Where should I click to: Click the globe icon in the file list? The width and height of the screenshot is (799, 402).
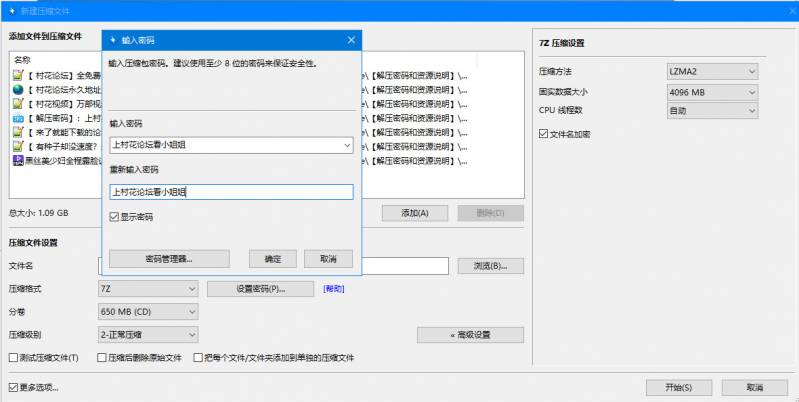18,89
